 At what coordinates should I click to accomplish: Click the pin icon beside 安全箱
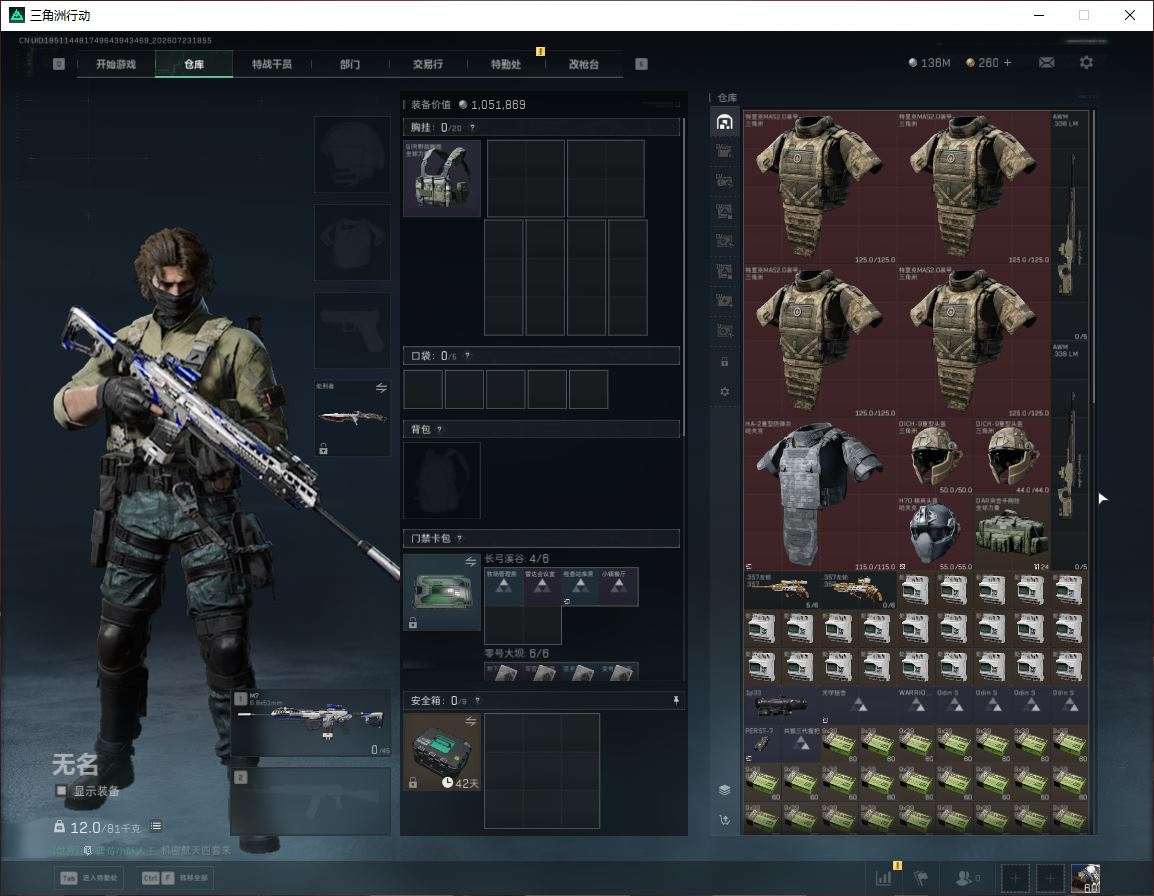click(x=676, y=700)
